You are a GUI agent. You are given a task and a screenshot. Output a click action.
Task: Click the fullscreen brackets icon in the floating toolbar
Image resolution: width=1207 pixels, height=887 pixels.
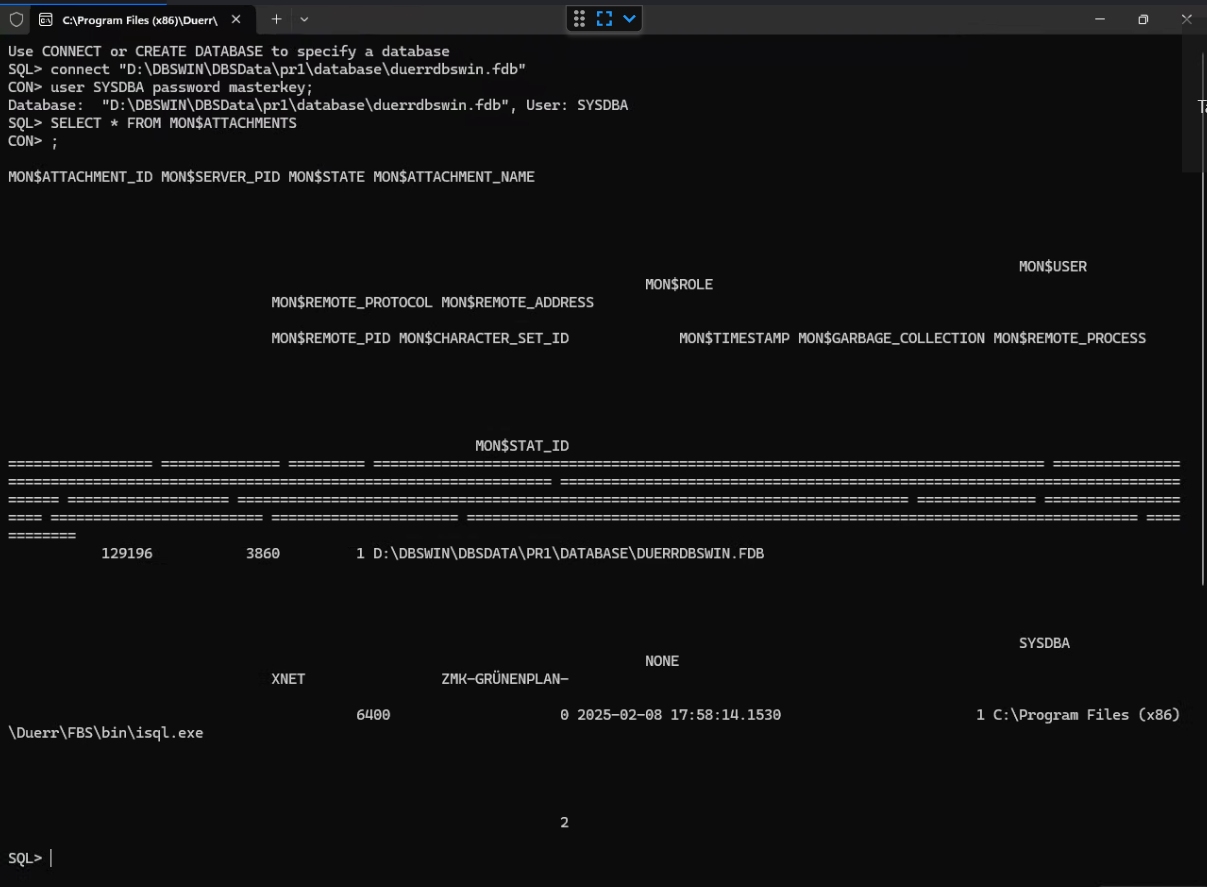(x=604, y=19)
